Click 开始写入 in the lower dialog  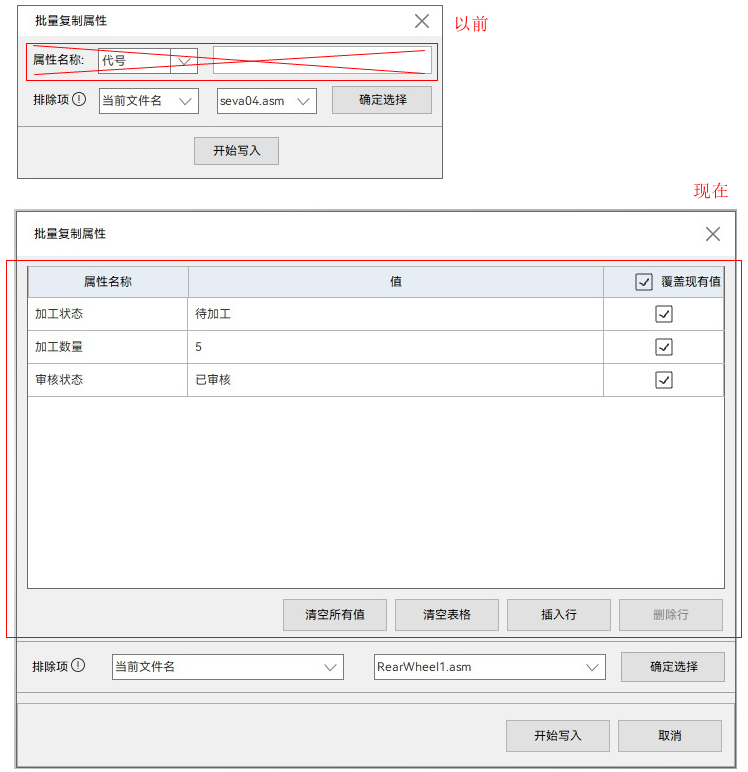tap(557, 735)
